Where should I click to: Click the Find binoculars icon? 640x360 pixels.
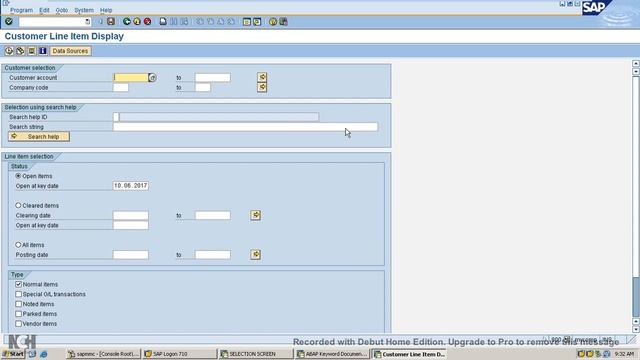coord(174,21)
